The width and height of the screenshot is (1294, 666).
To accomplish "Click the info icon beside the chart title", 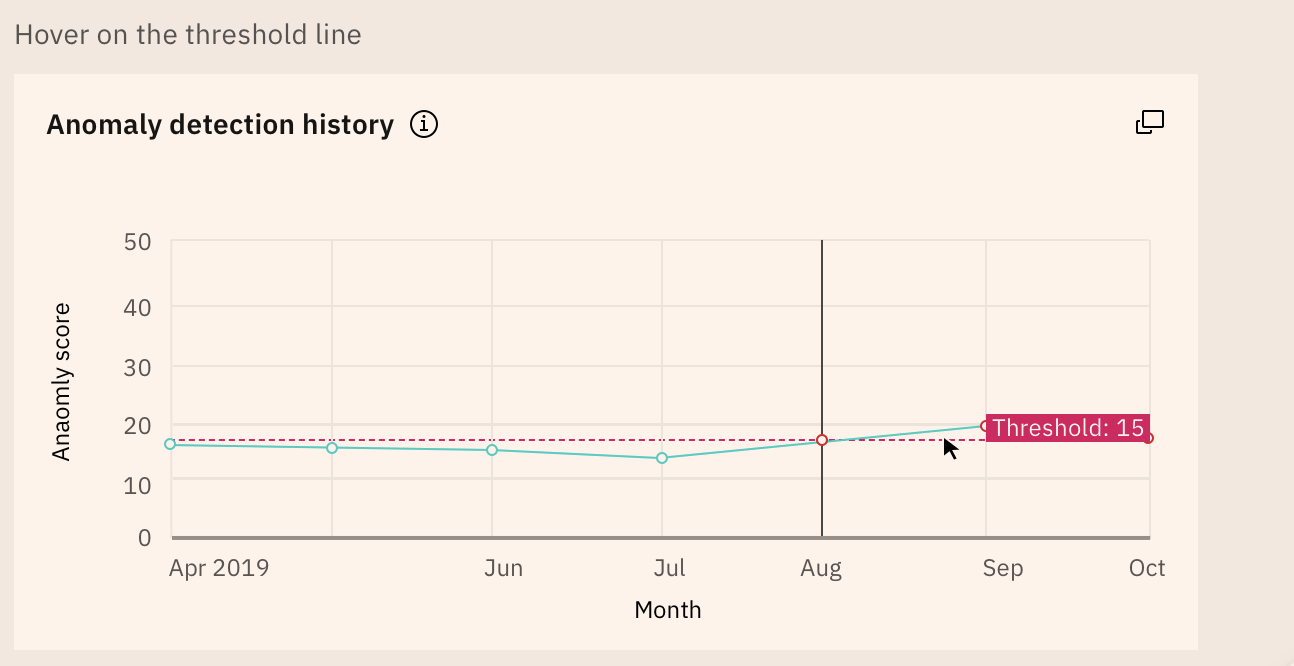I will click(x=424, y=123).
